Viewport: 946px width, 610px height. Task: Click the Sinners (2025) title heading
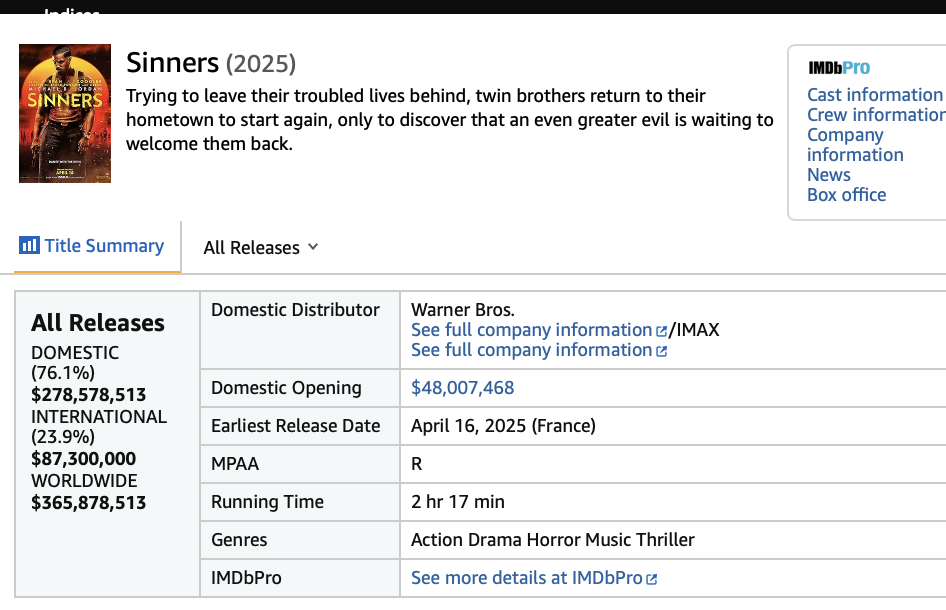[211, 63]
